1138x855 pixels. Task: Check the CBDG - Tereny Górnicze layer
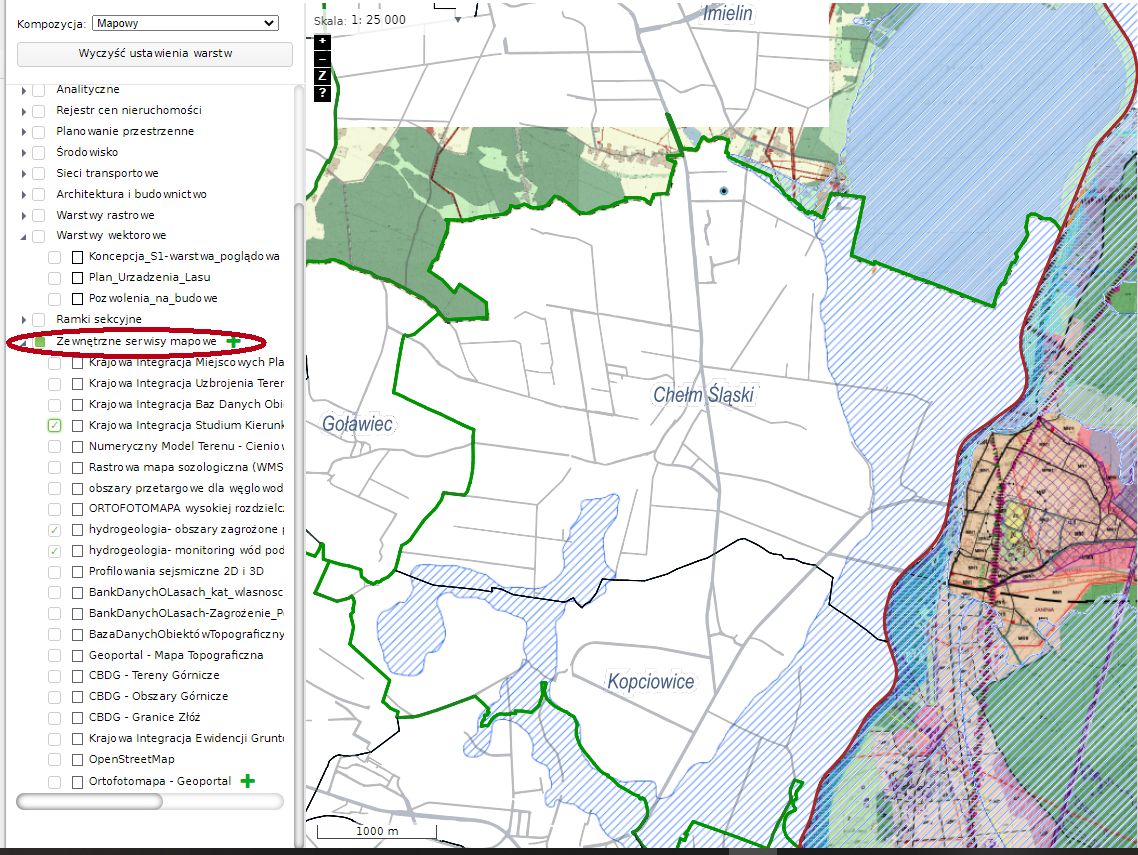(55, 676)
